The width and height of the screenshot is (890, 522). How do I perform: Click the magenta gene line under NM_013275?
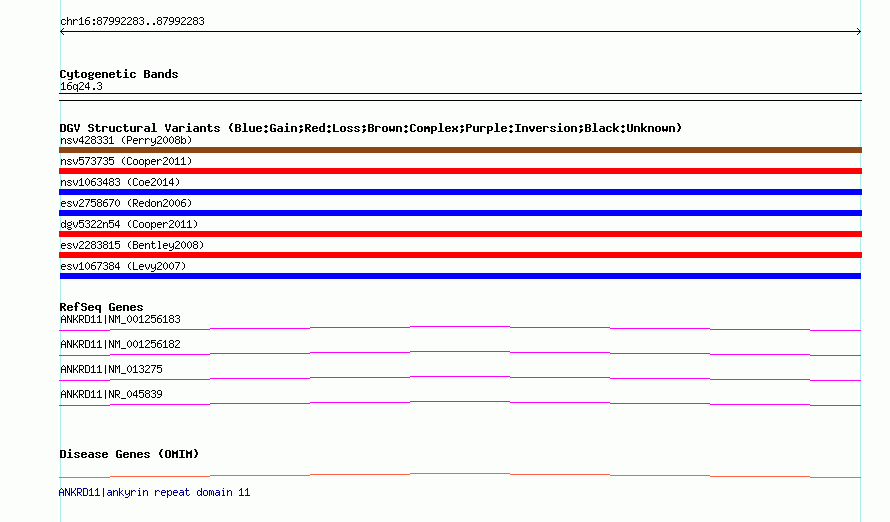[x=460, y=378]
